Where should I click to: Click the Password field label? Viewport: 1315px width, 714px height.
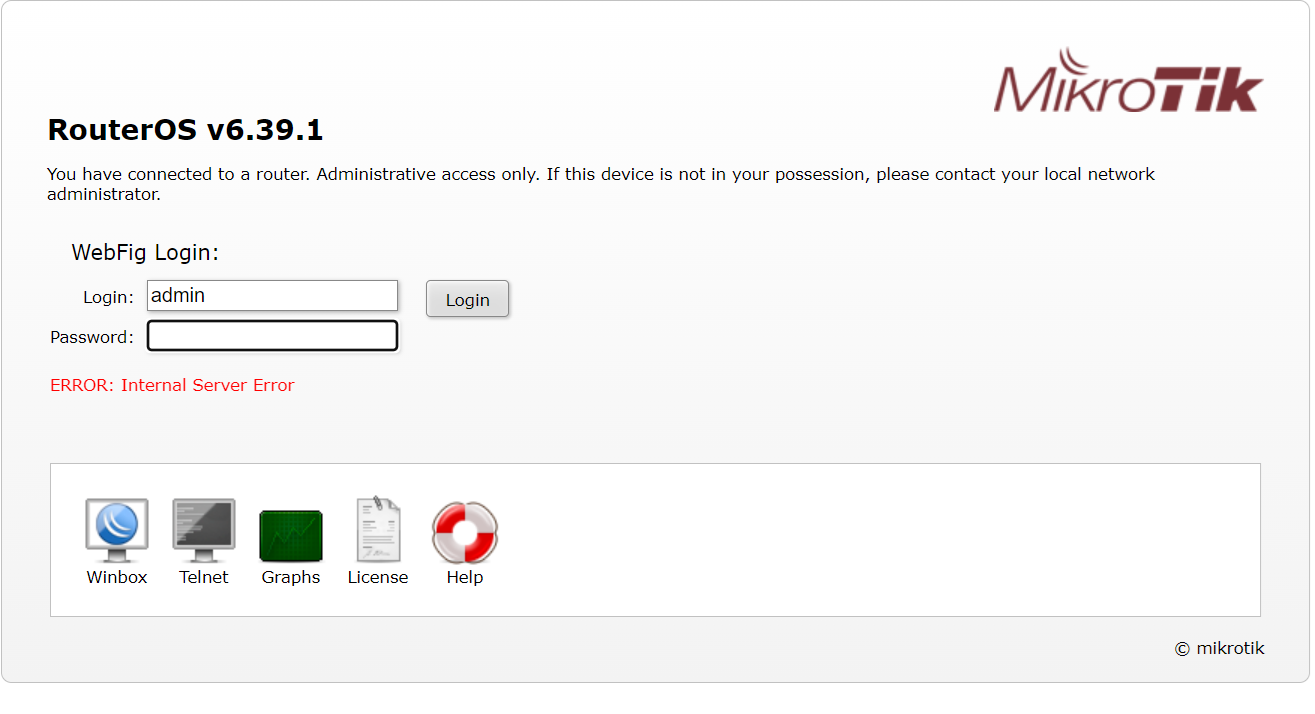(92, 337)
